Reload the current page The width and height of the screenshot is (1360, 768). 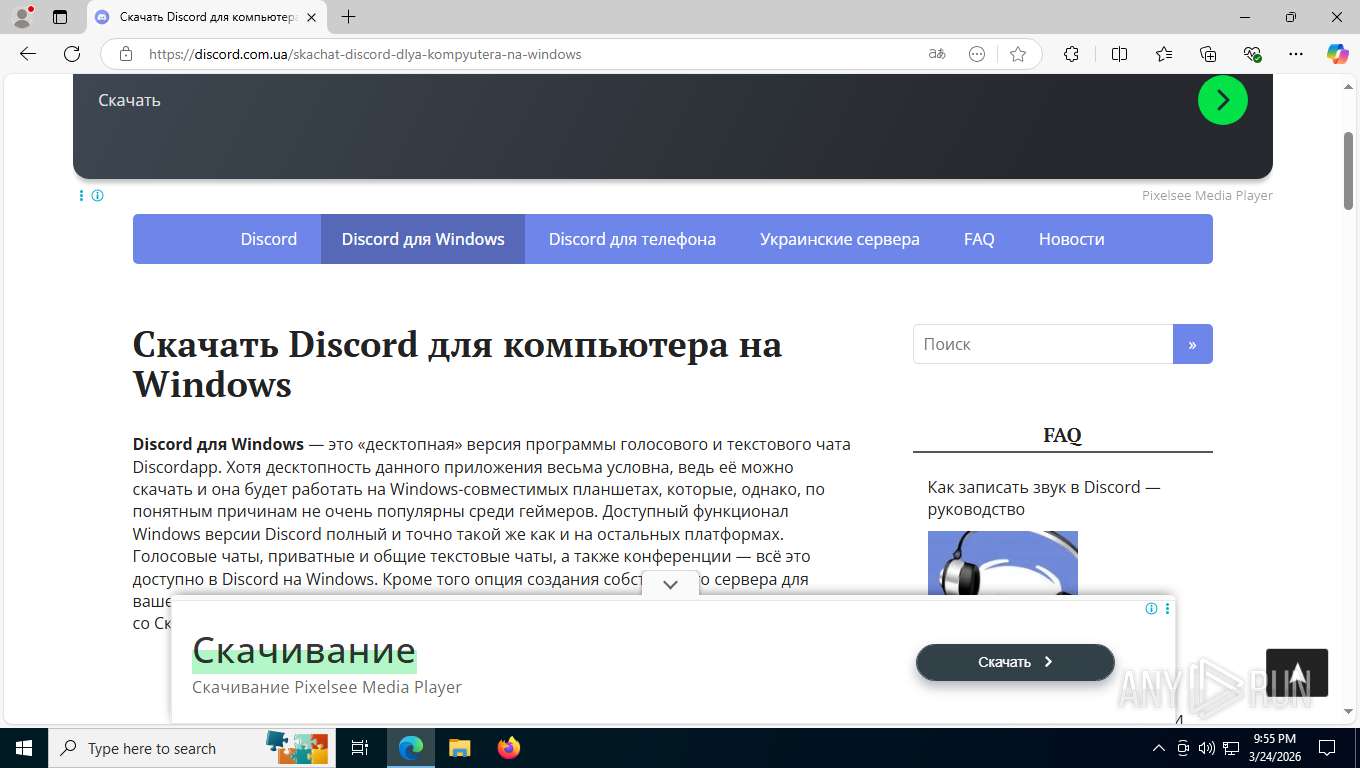(72, 54)
